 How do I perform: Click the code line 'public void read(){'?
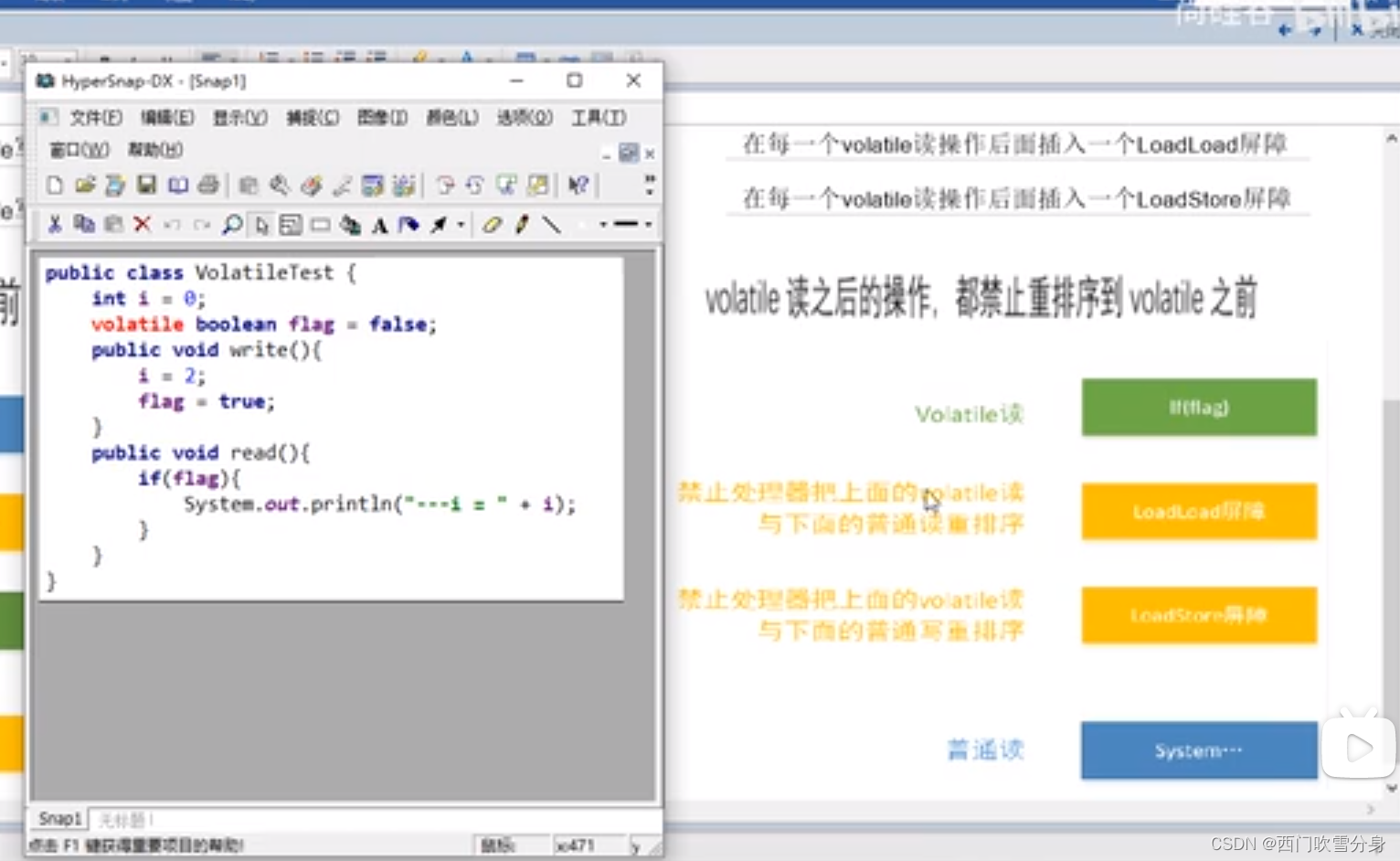pyautogui.click(x=200, y=452)
